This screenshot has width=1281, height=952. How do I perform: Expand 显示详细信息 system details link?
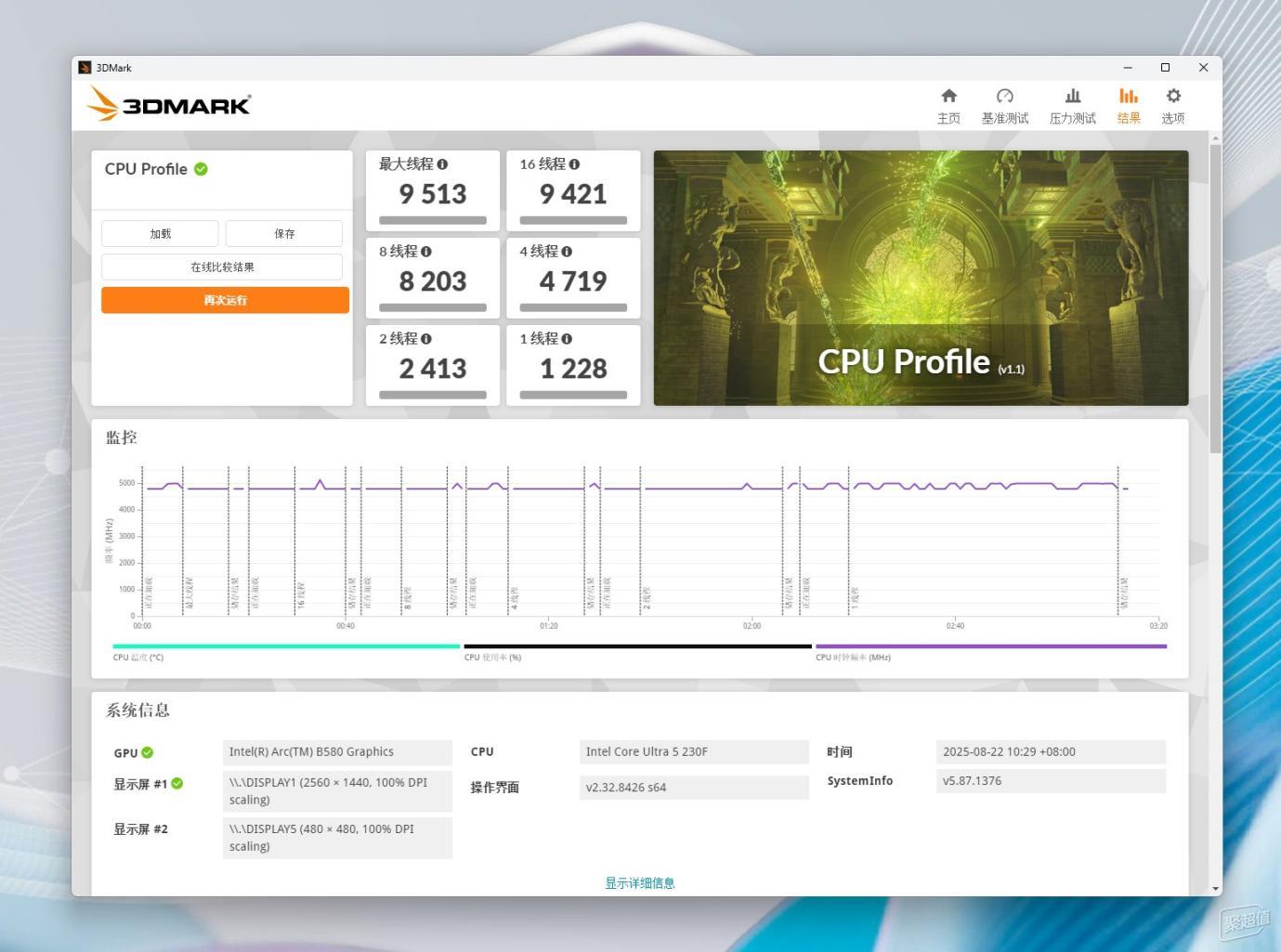[640, 883]
